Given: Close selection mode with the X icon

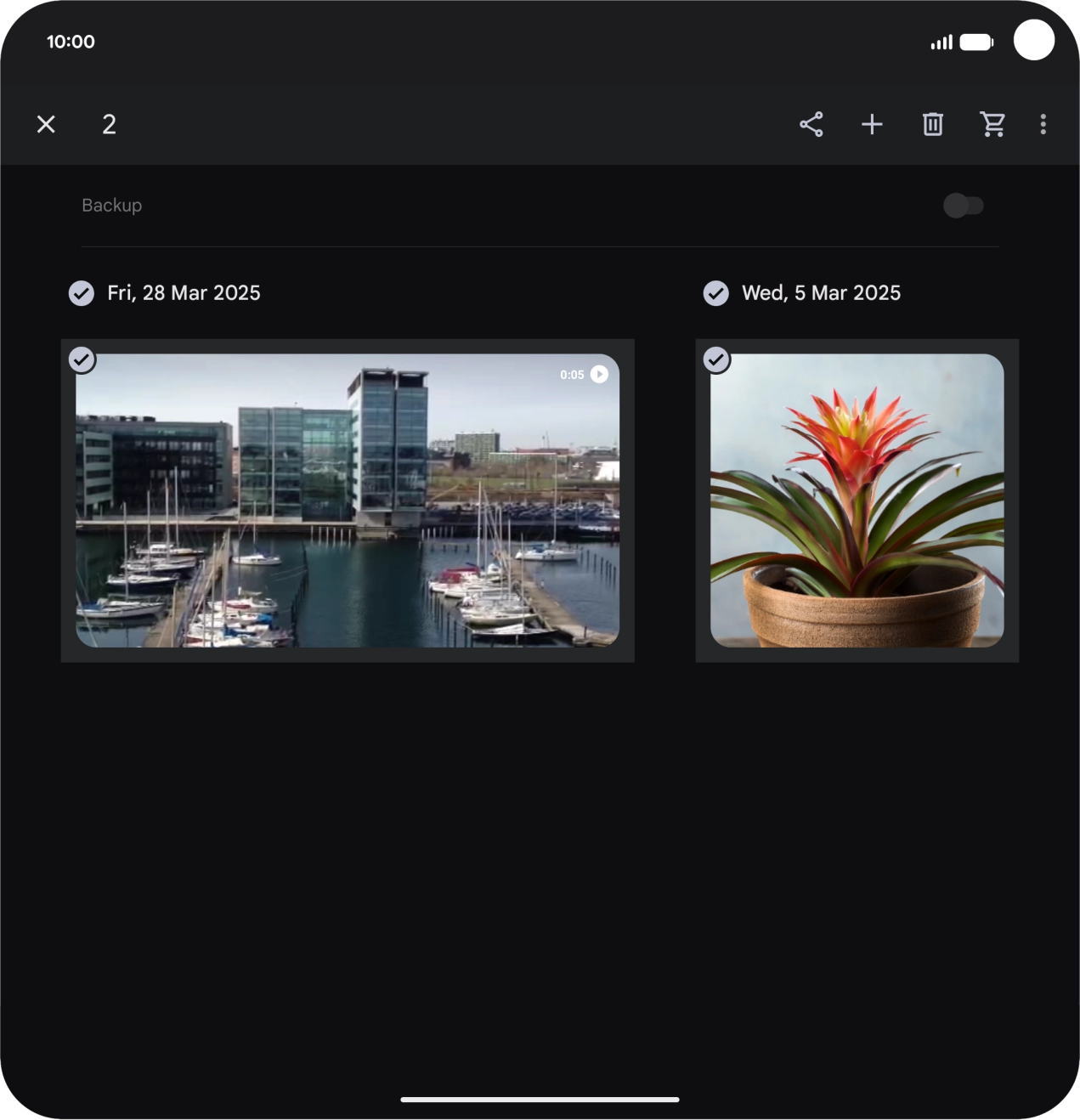Looking at the screenshot, I should (x=46, y=124).
